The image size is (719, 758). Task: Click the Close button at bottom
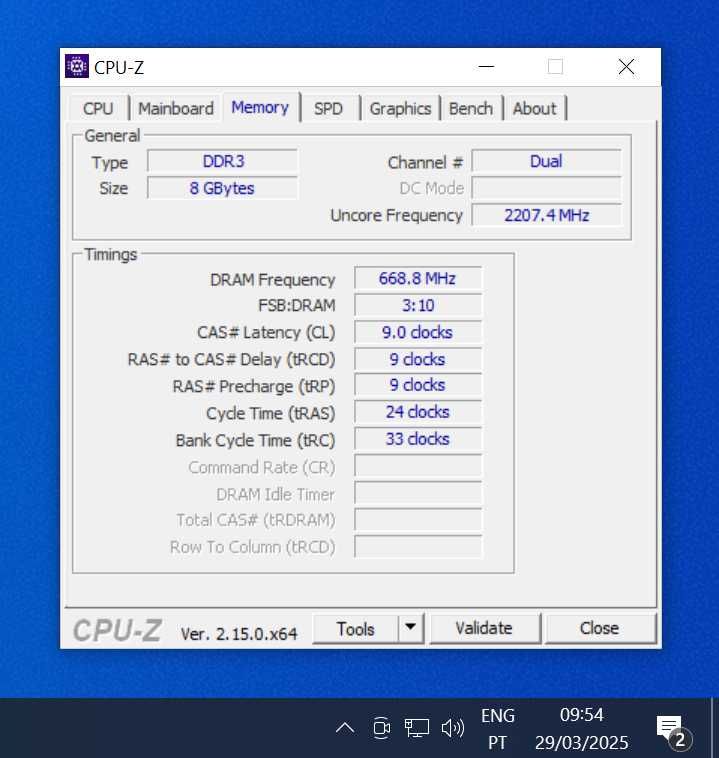coord(600,628)
